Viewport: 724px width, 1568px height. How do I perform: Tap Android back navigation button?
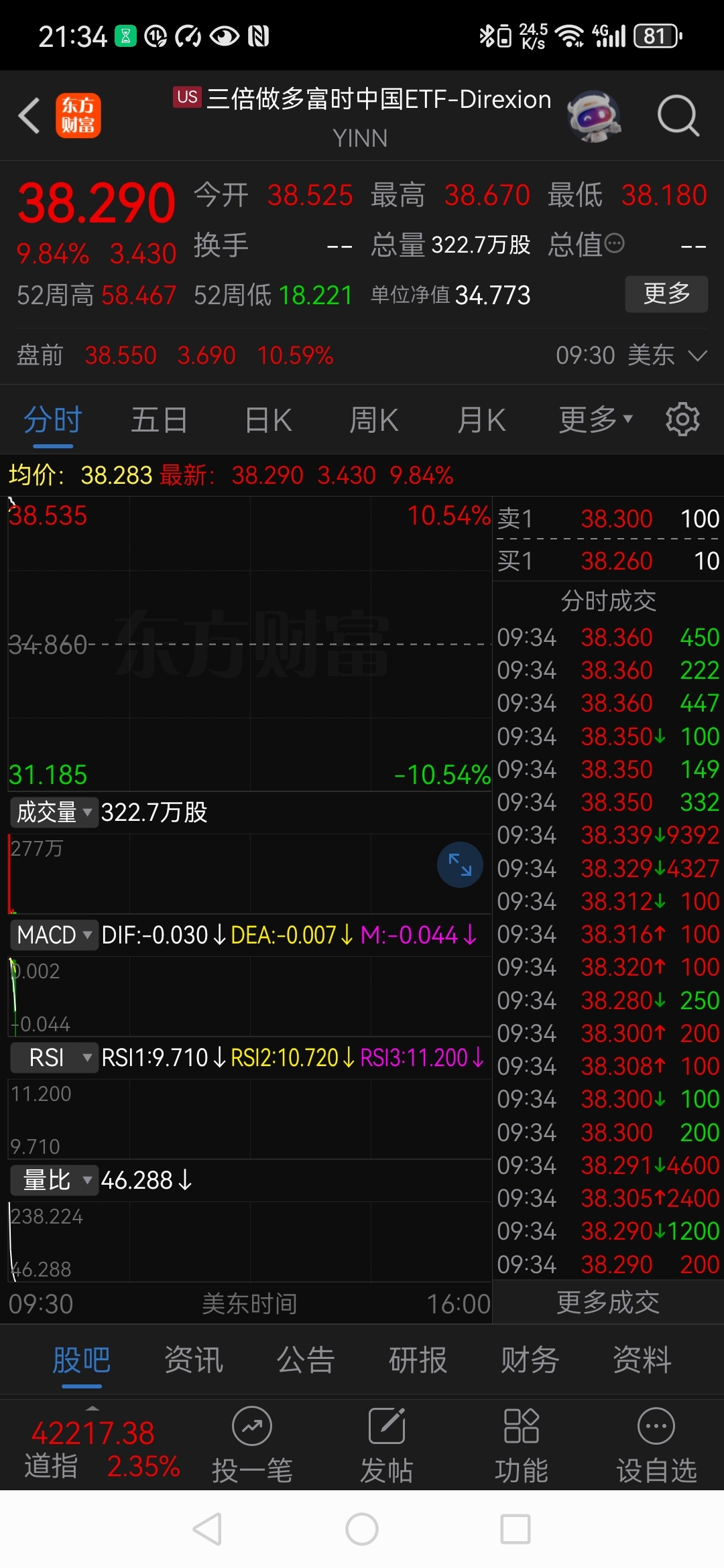207,1529
